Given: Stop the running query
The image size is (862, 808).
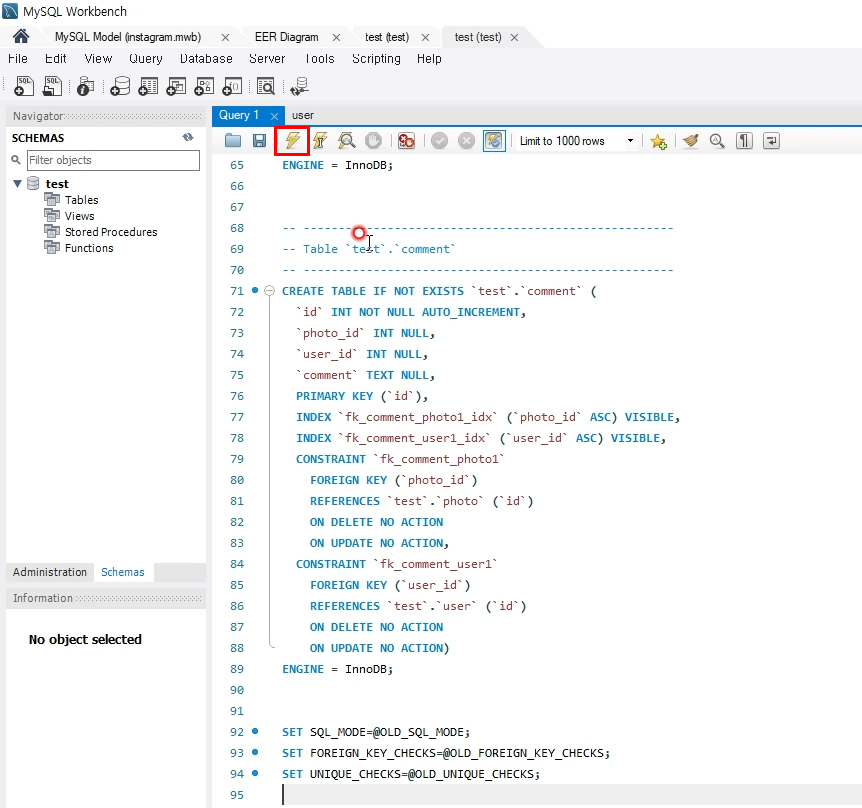Looking at the screenshot, I should tap(373, 141).
